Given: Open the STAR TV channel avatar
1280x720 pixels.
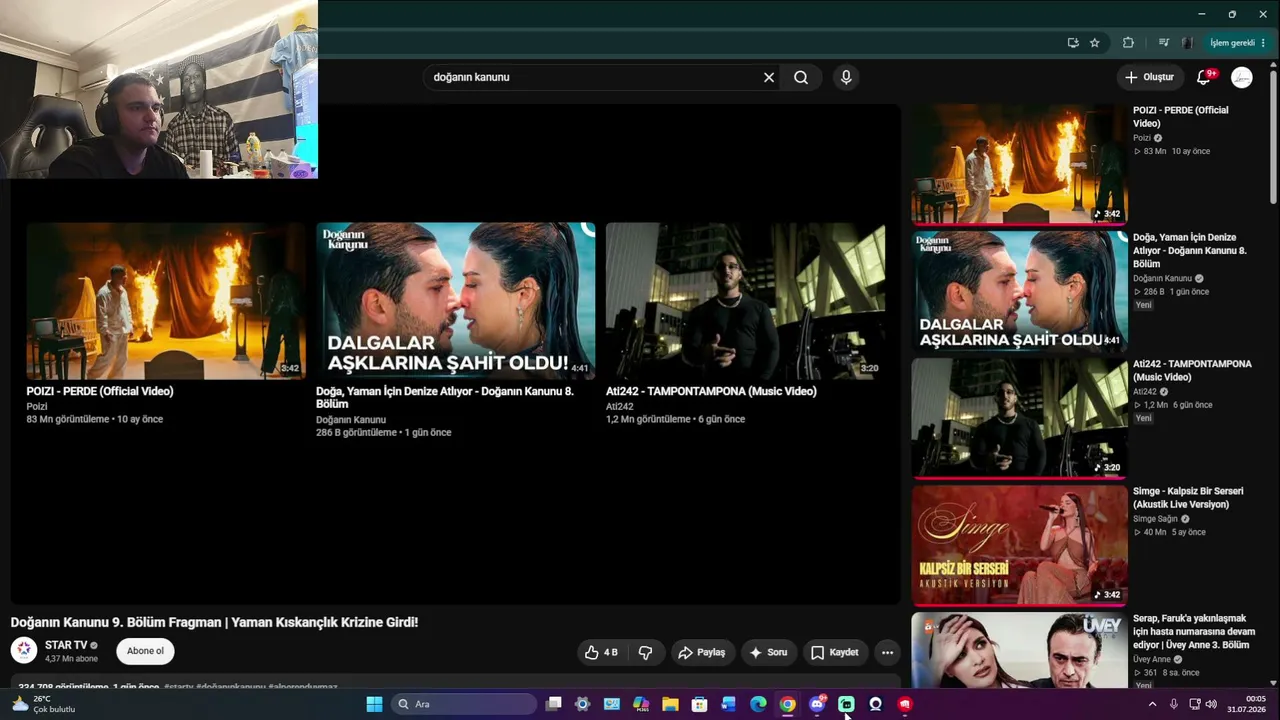Looking at the screenshot, I should [24, 651].
